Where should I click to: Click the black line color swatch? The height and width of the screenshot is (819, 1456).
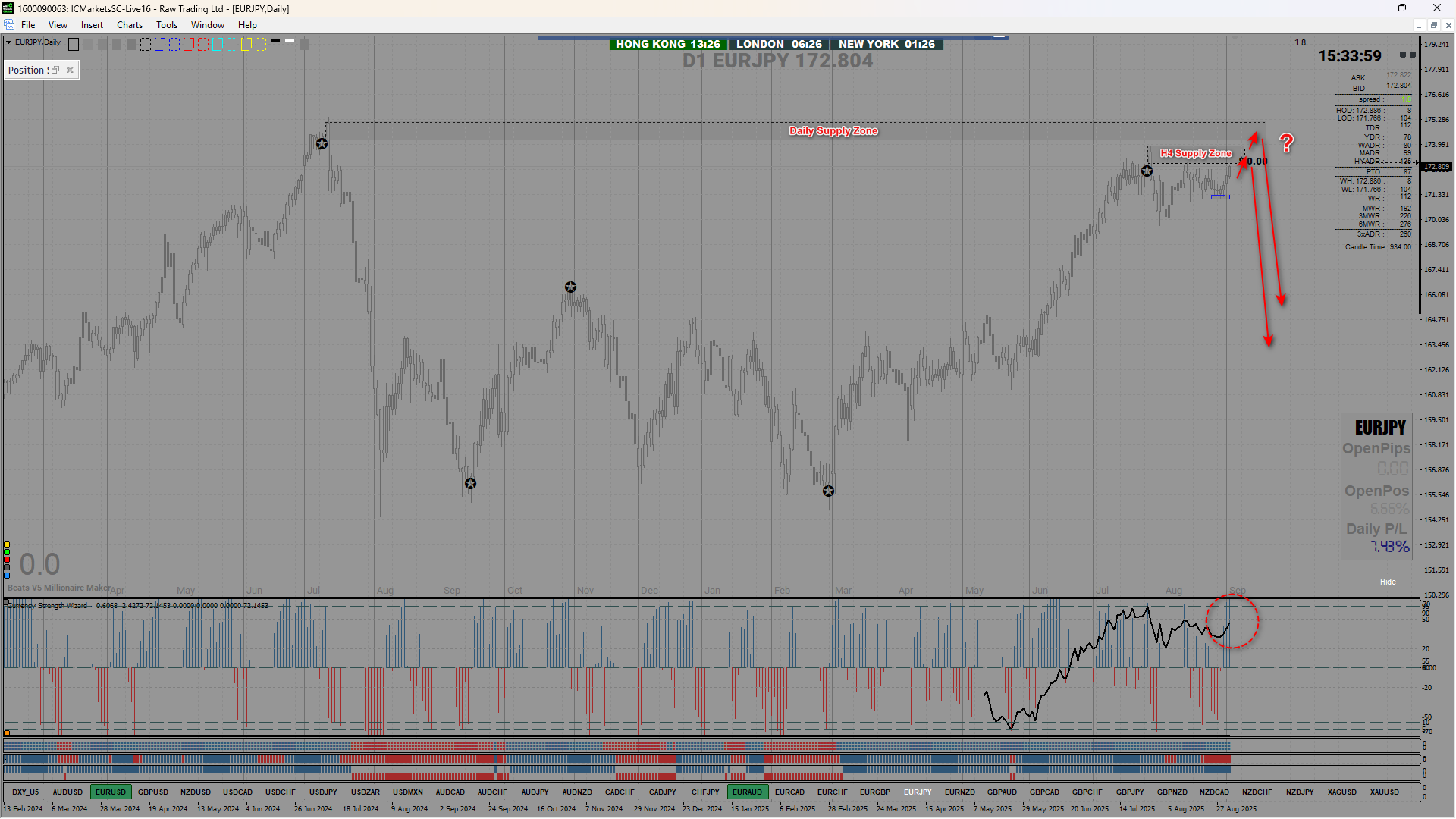pos(275,40)
